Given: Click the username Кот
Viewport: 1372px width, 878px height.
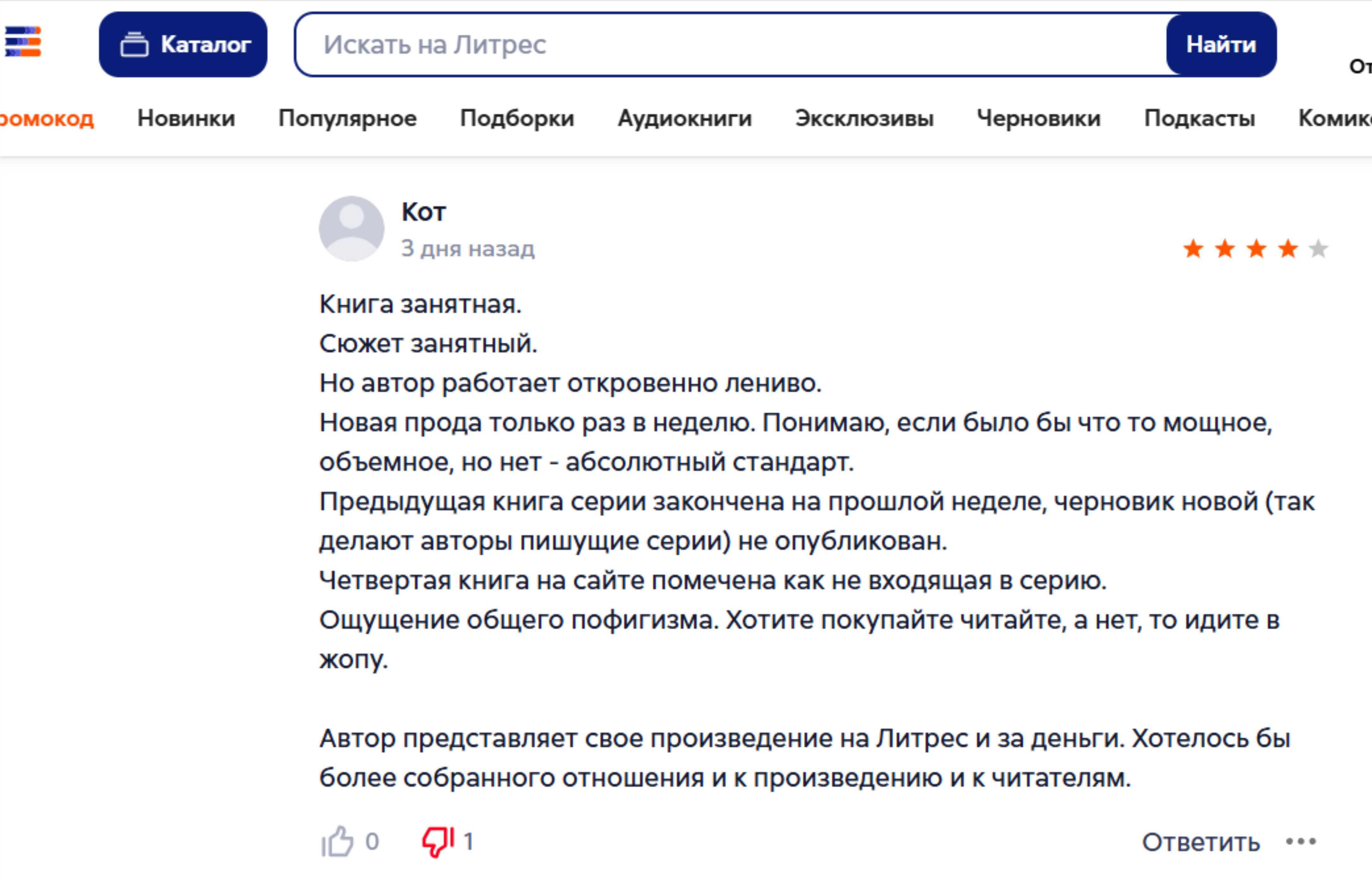Looking at the screenshot, I should (x=424, y=212).
